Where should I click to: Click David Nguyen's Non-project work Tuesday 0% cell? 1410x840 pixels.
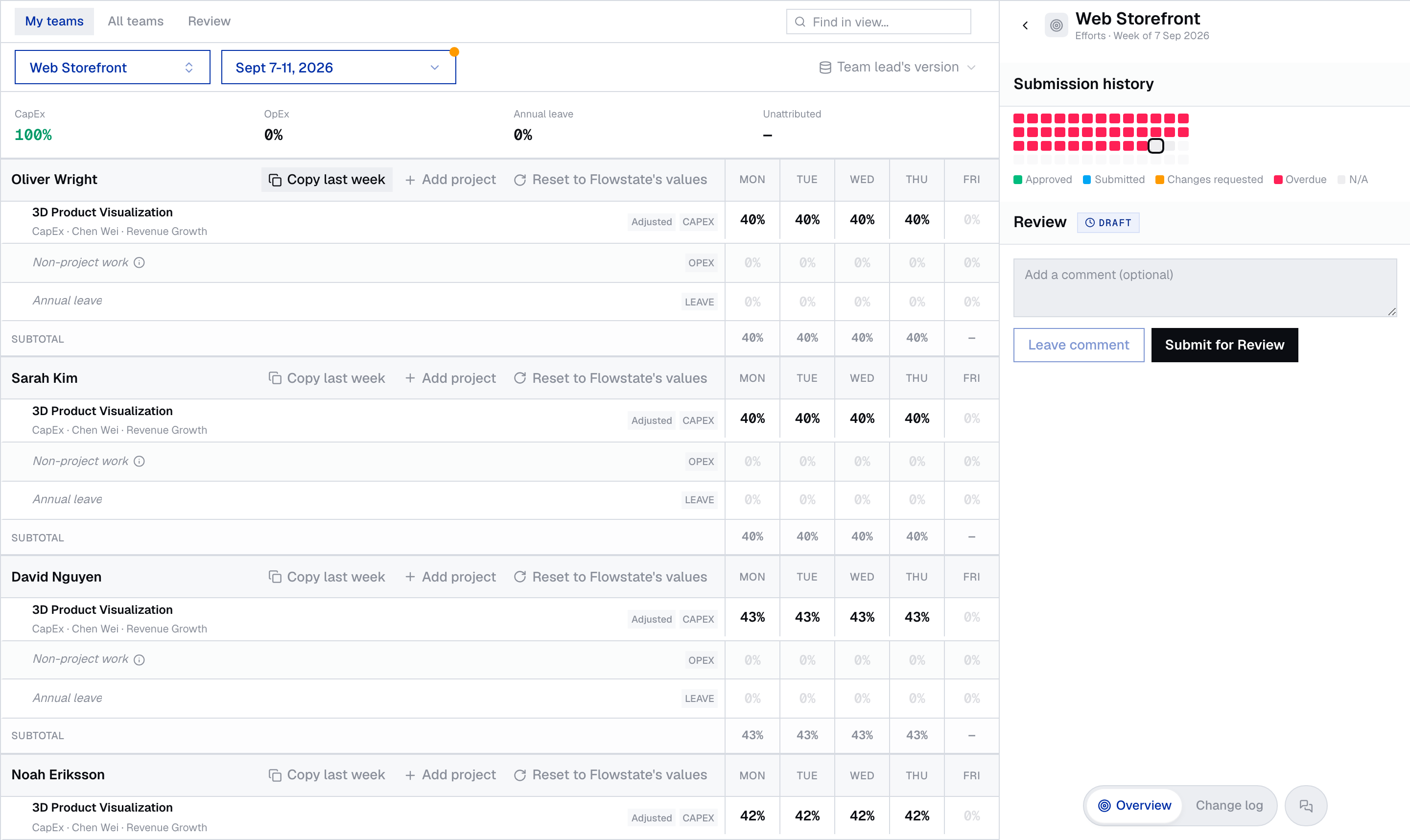(807, 660)
